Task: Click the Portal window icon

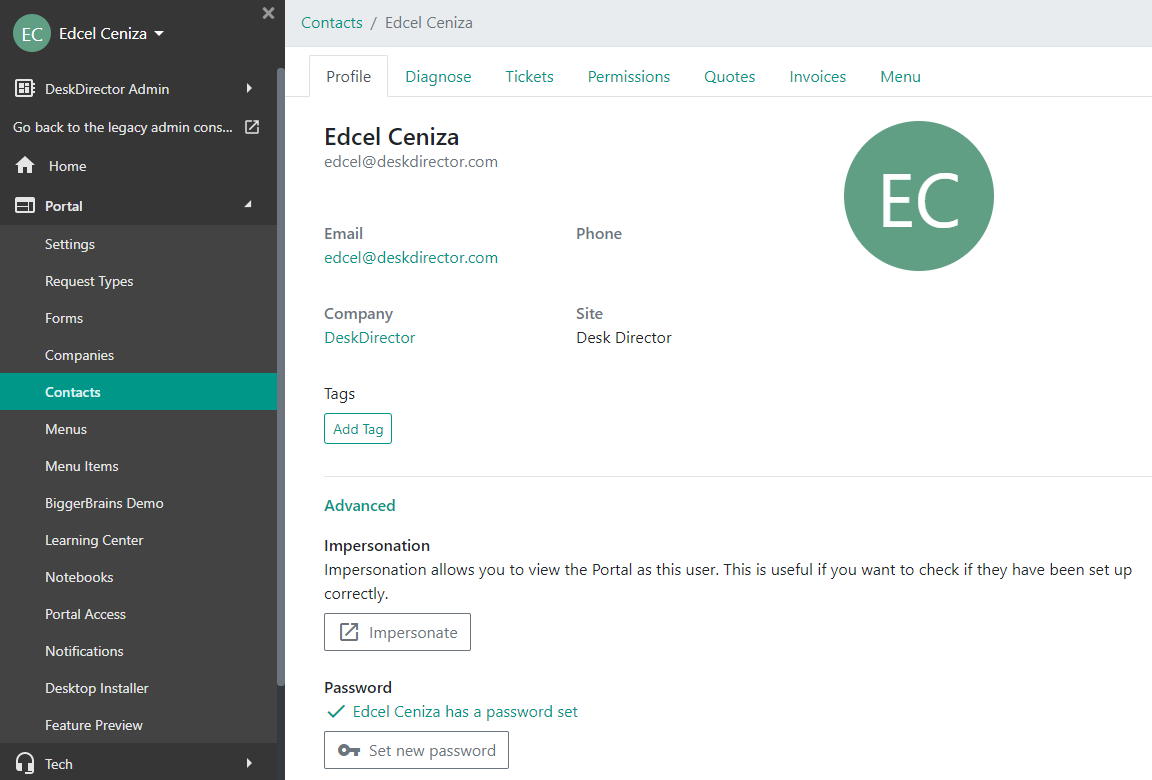Action: (25, 206)
